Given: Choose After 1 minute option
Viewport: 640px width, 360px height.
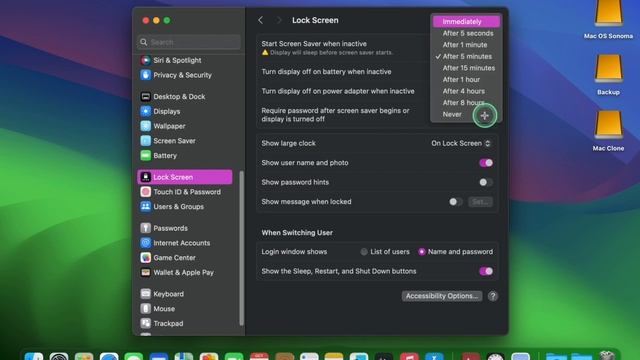Looking at the screenshot, I should tap(466, 45).
